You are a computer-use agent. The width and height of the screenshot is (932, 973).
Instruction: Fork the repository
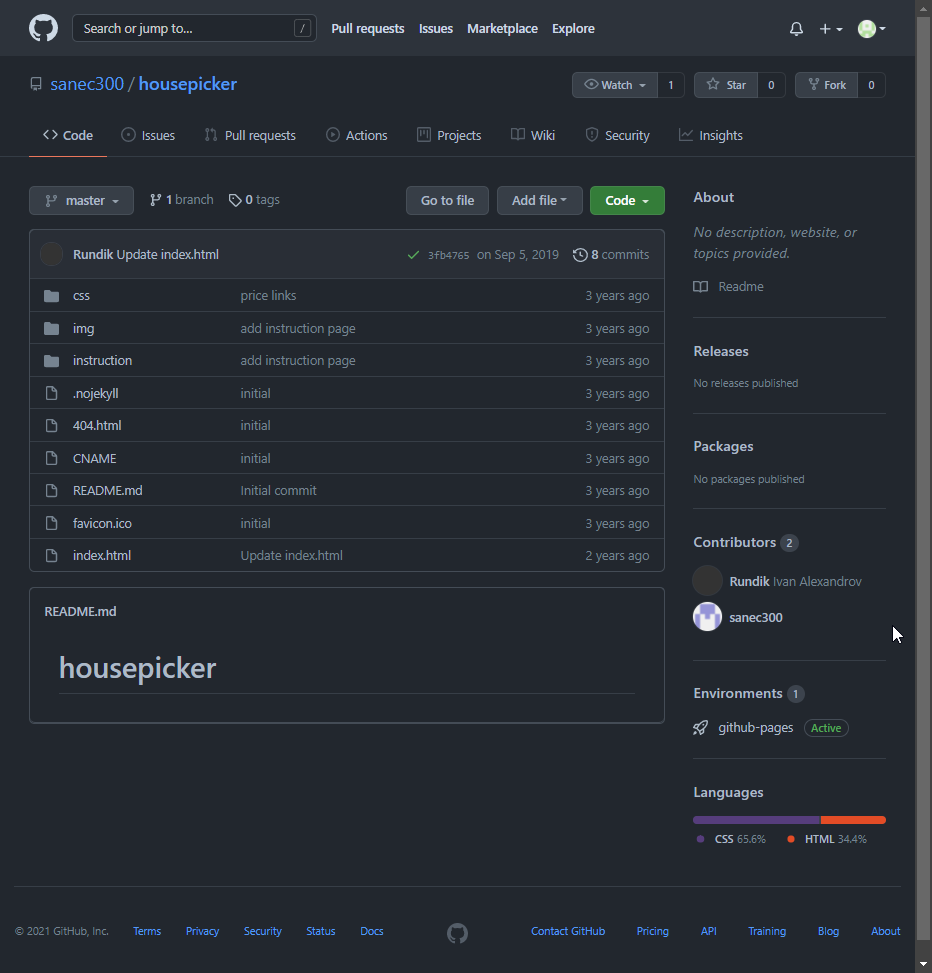827,85
